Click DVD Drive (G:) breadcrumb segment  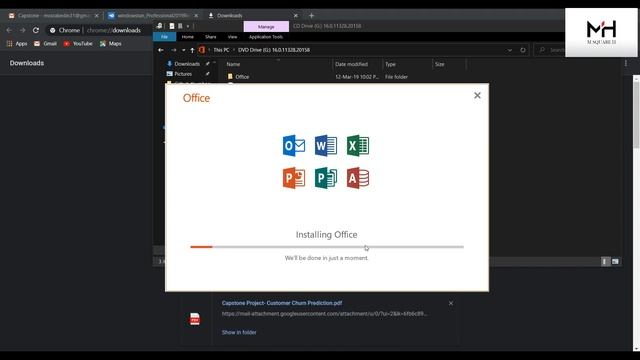point(274,50)
